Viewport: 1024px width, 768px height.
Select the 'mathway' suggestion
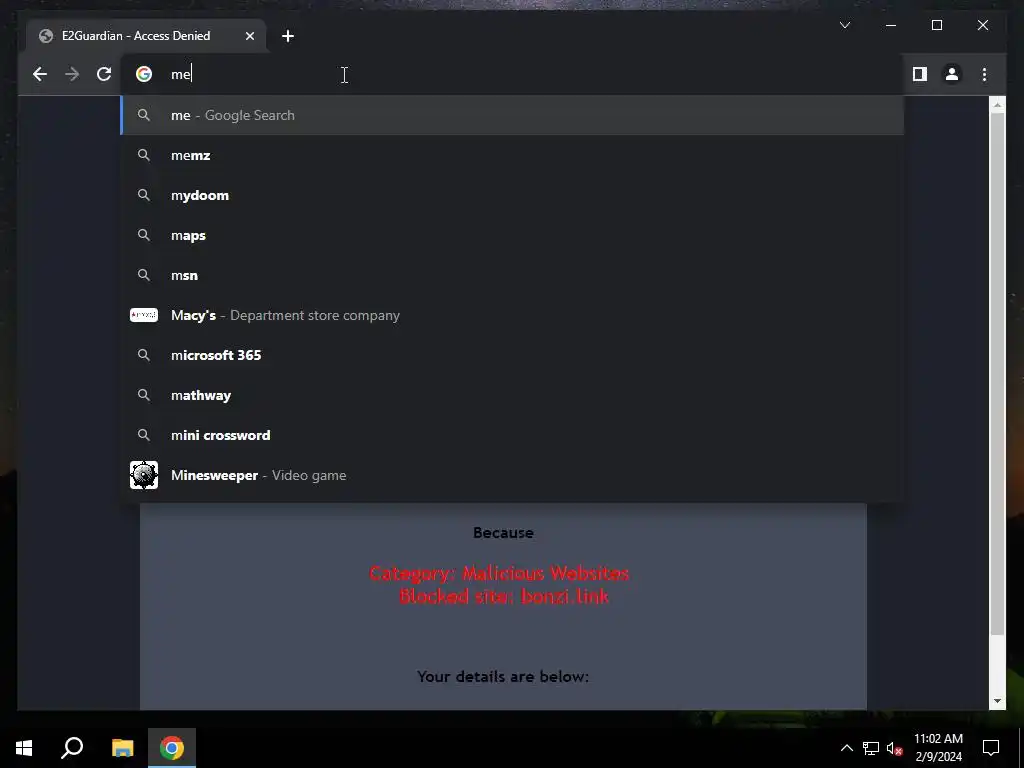[x=513, y=395]
